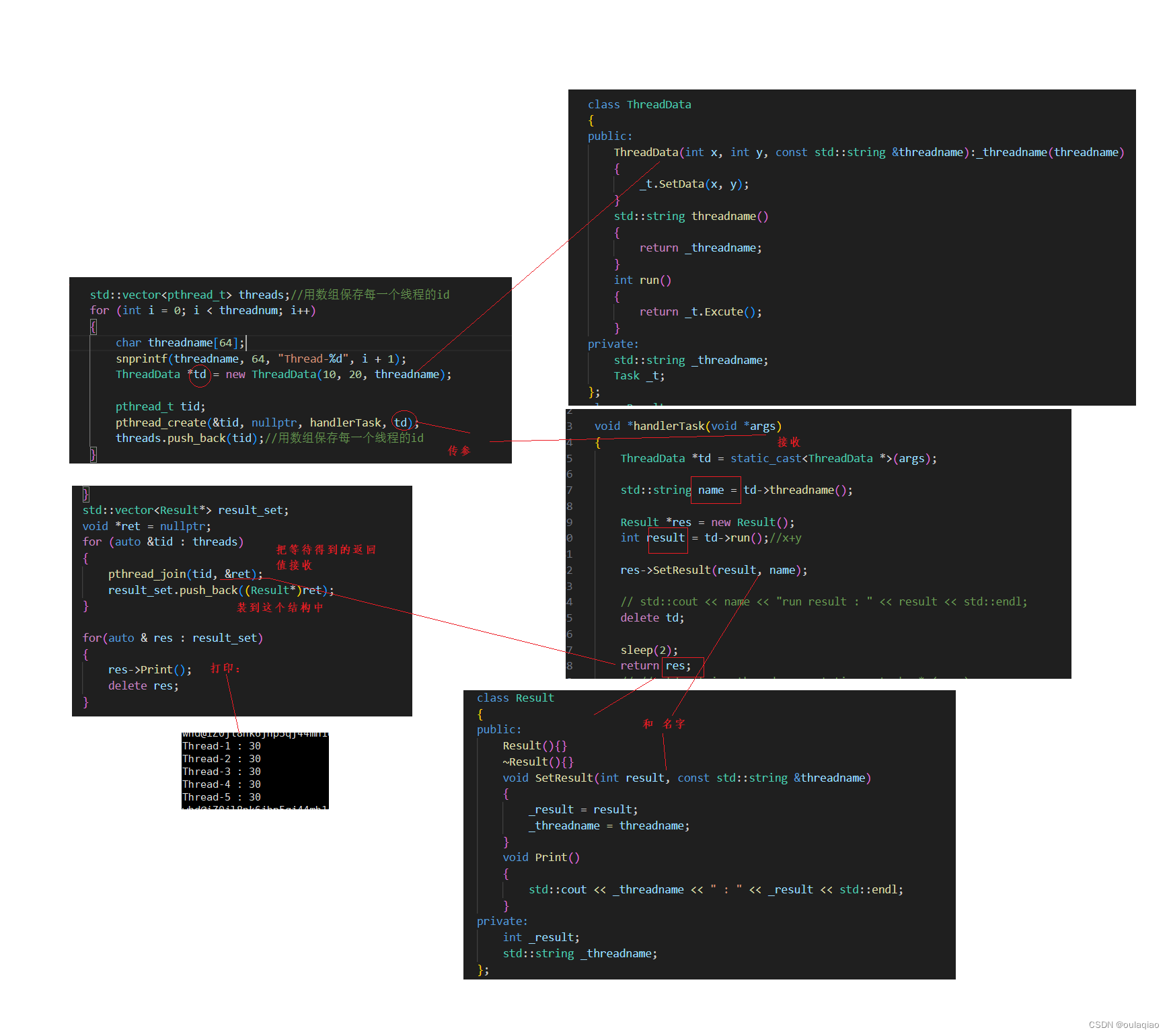Image resolution: width=1169 pixels, height=1036 pixels.
Task: Click 'std::string _threadname;' in ThreadData class
Action: [x=691, y=360]
